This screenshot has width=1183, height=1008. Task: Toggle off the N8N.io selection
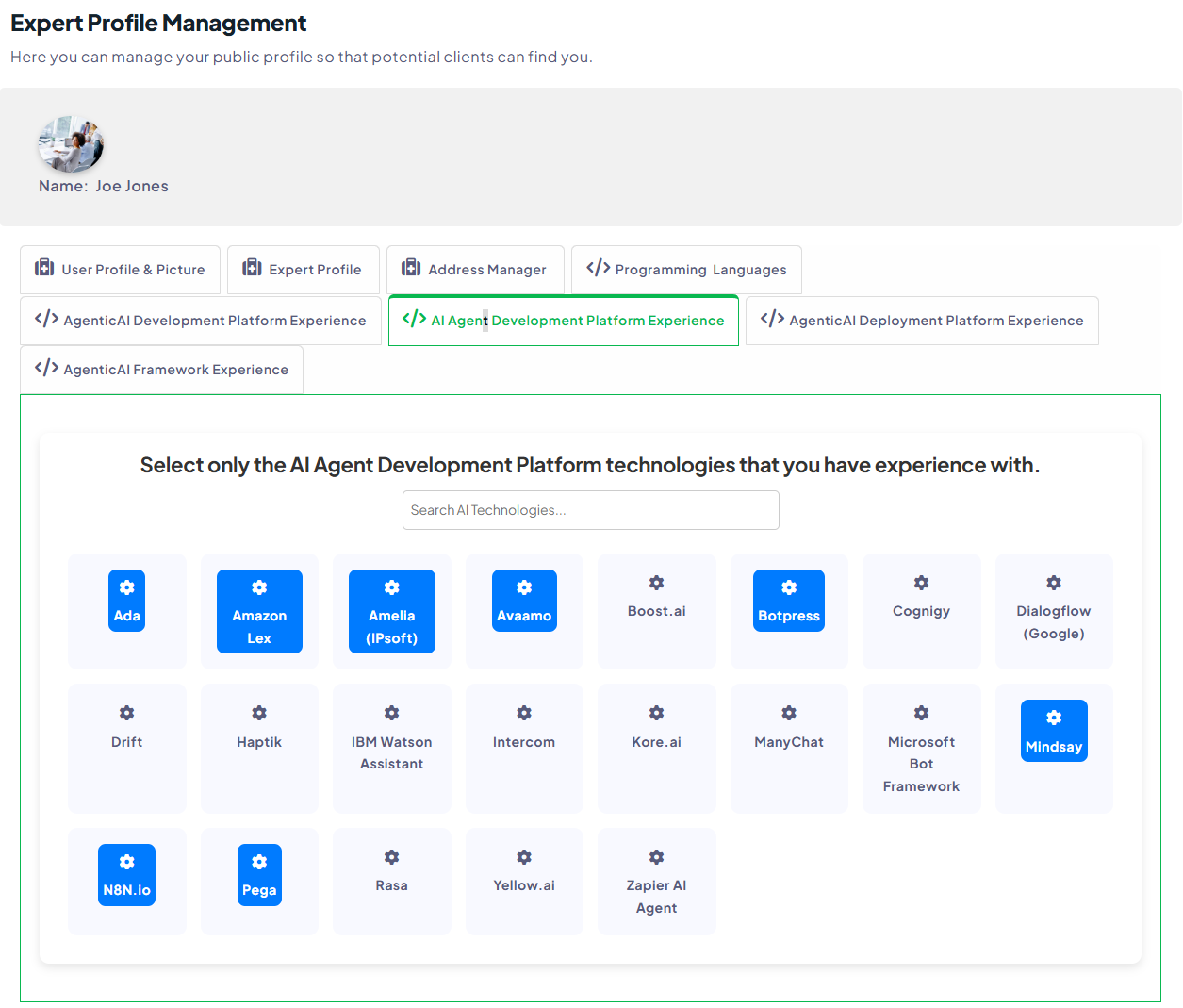[x=126, y=875]
